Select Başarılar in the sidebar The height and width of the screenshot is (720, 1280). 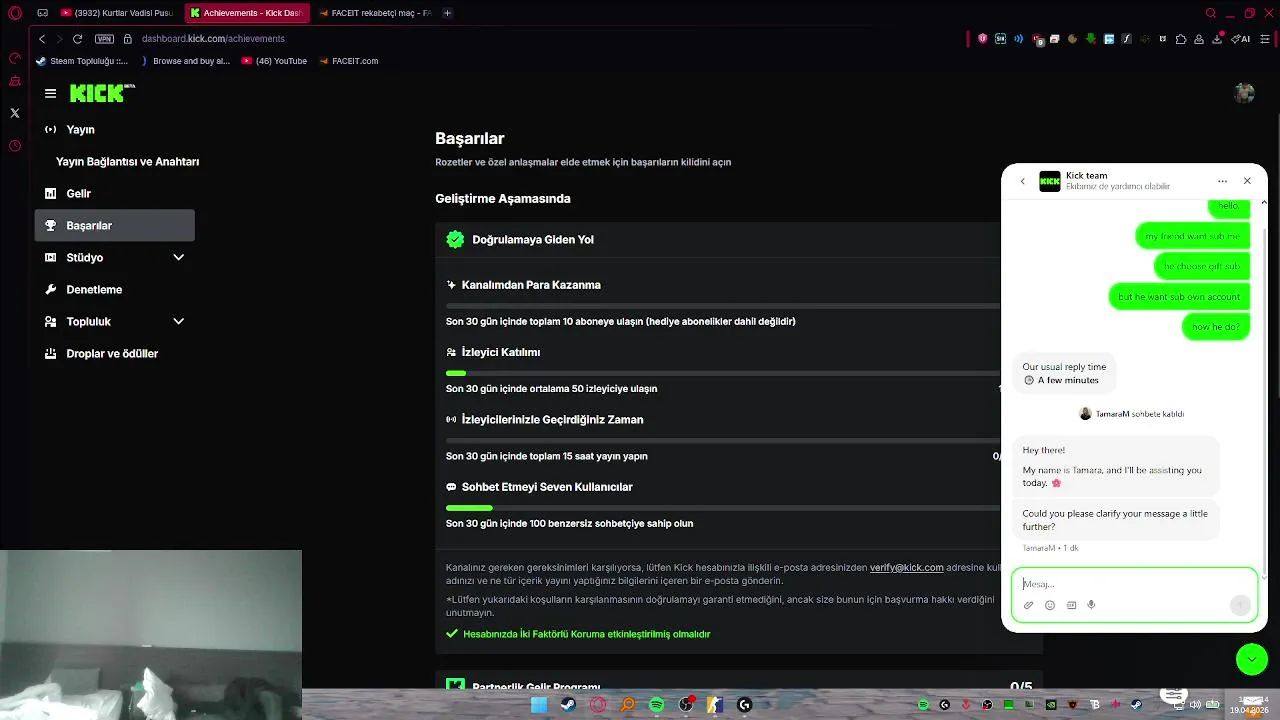(115, 226)
